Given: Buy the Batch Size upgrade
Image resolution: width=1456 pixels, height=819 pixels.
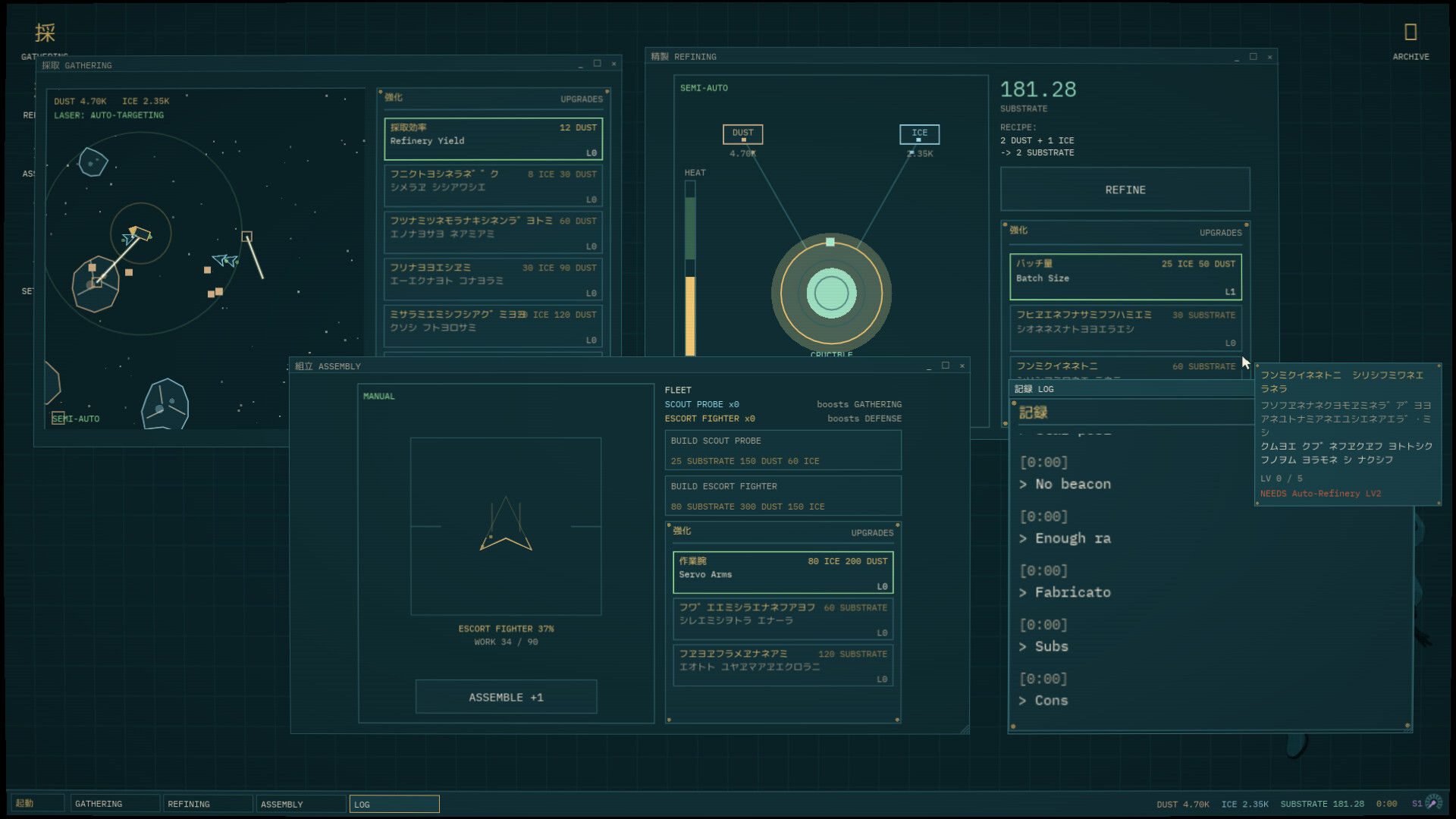Looking at the screenshot, I should [1125, 277].
